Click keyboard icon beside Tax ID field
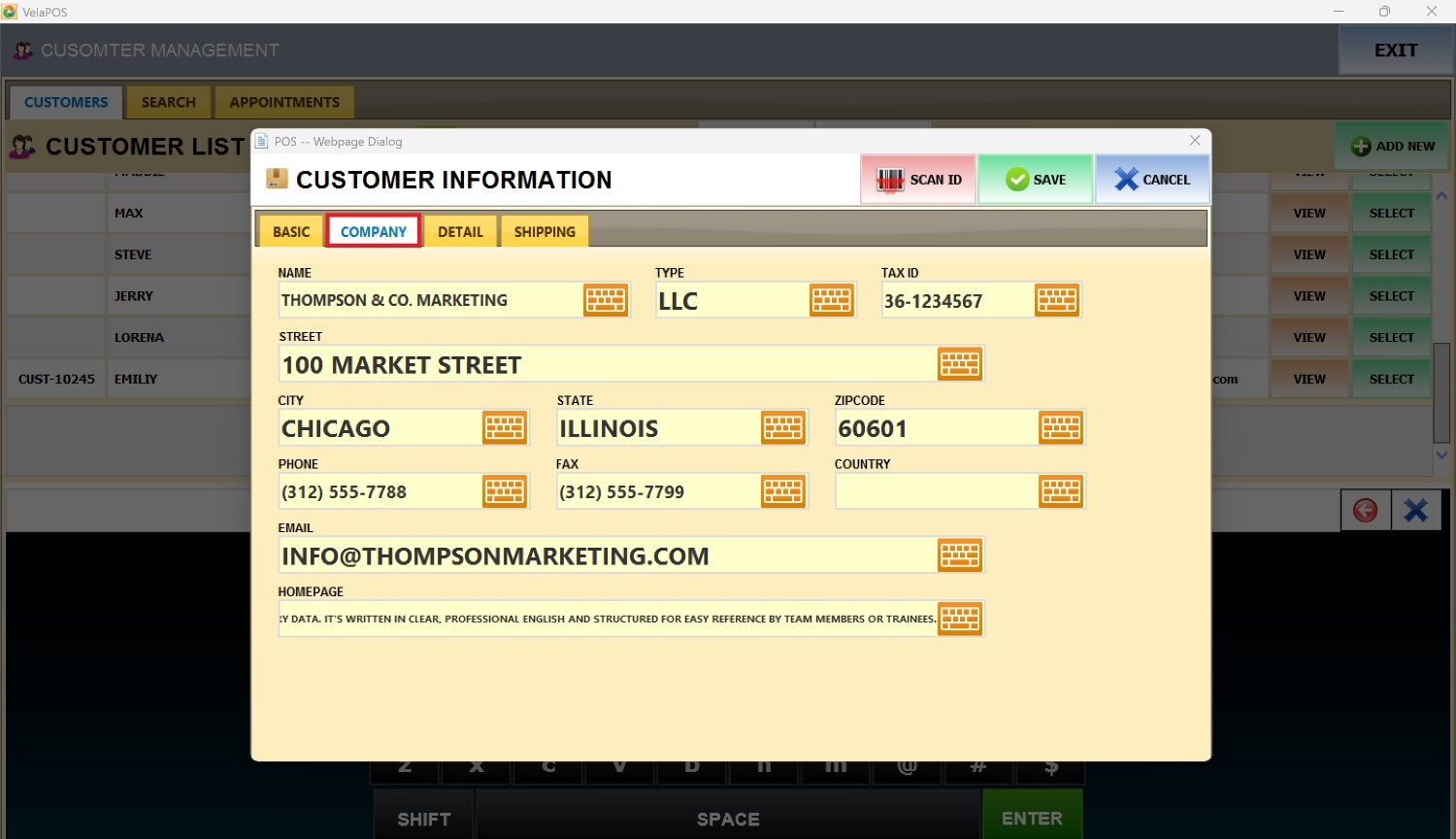This screenshot has width=1456, height=839. [1056, 300]
